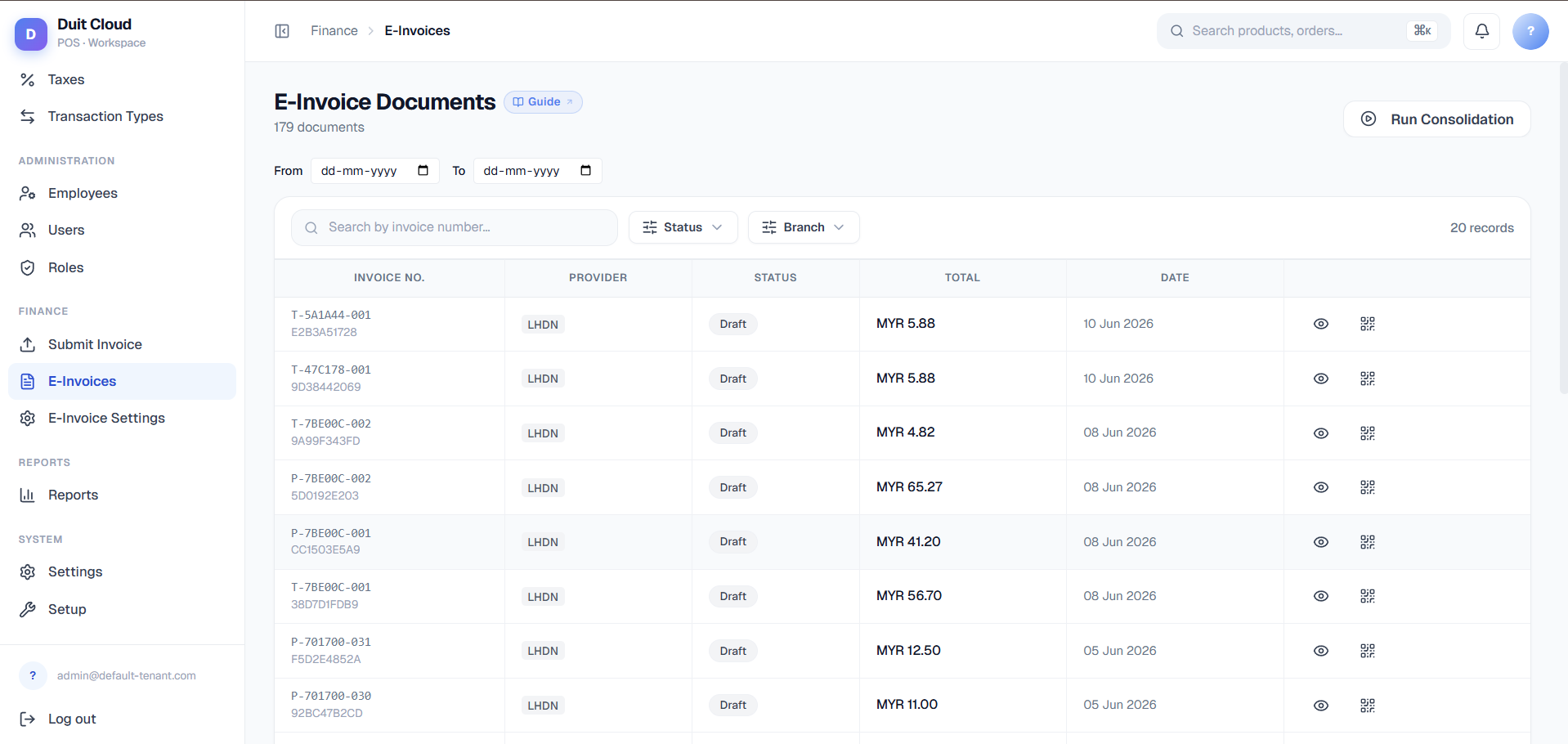Click the DATE column header

coord(1175,278)
